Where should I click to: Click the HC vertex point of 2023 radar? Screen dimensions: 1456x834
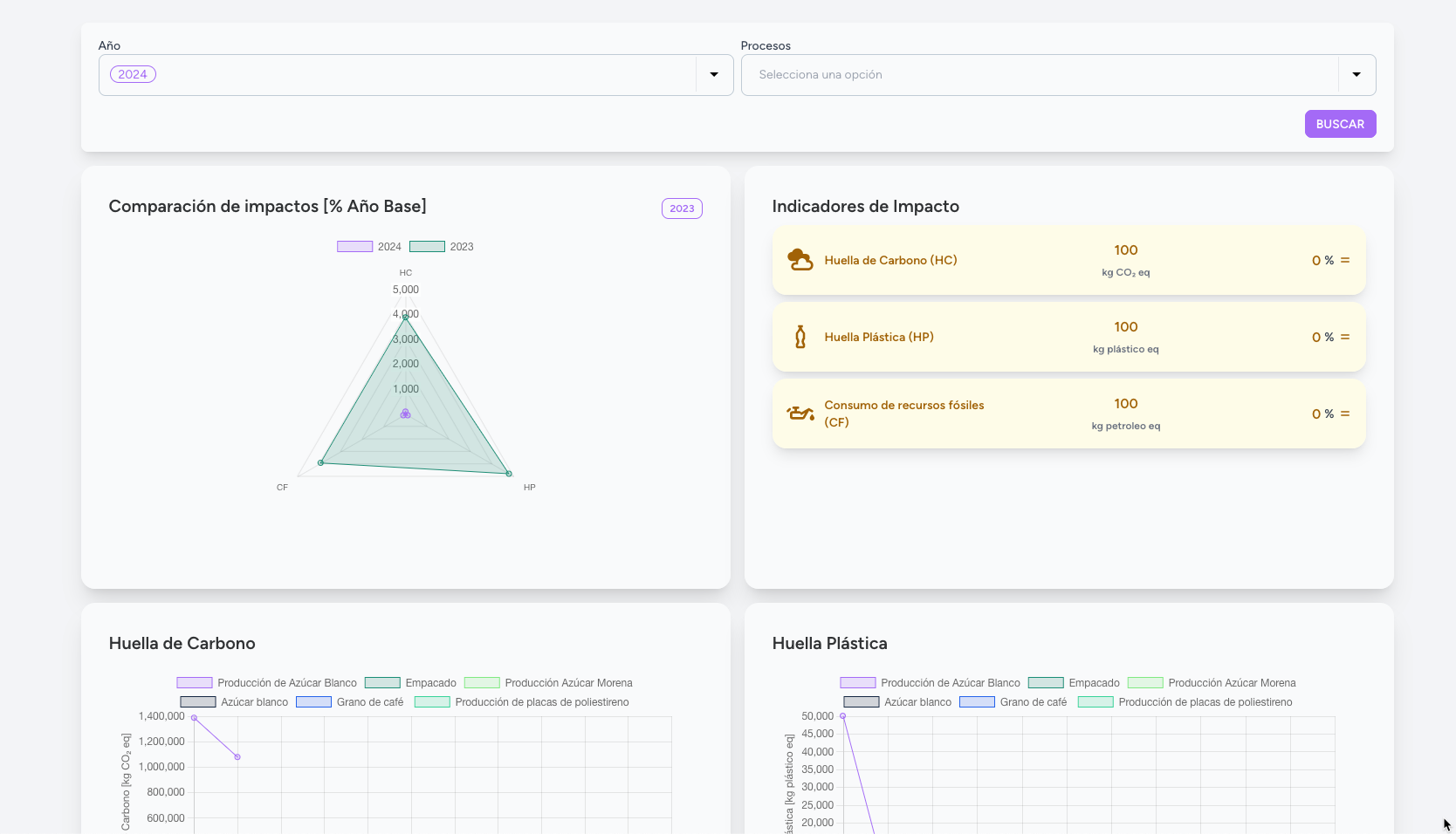tap(405, 318)
